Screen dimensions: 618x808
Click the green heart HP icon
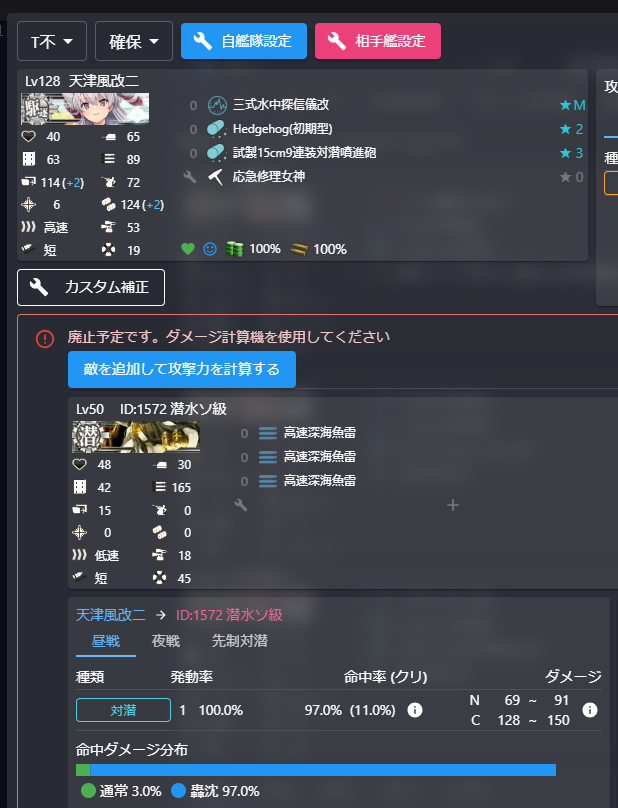188,249
